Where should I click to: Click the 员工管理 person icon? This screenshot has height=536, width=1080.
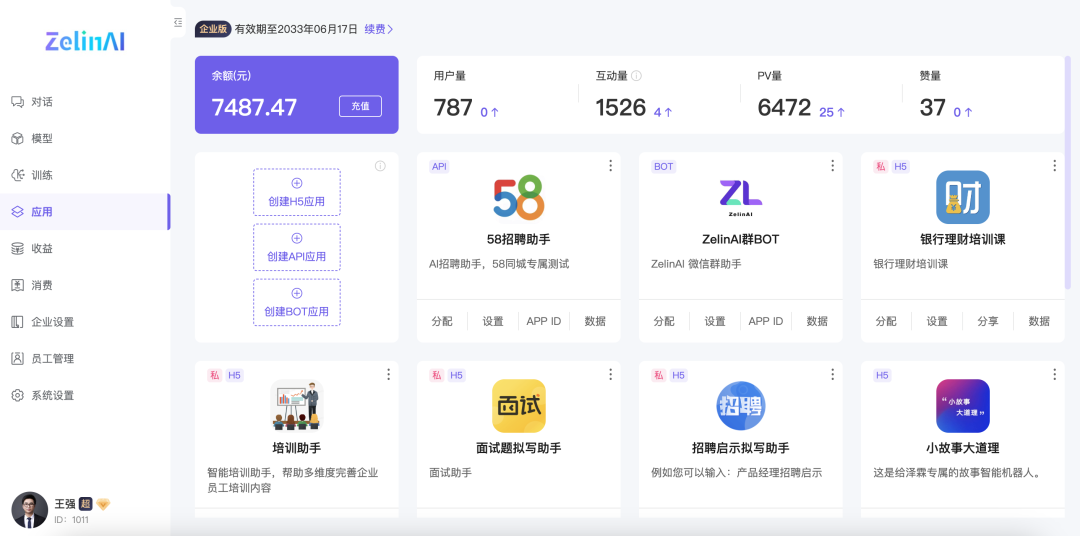click(18, 358)
